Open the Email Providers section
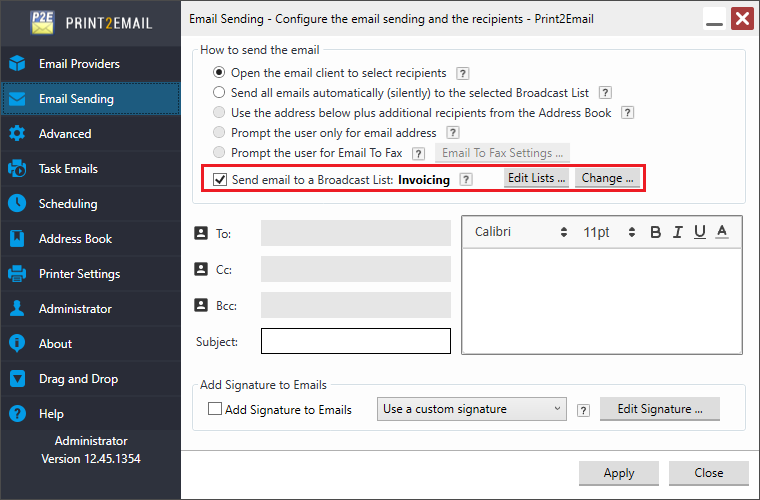Viewport: 760px width, 500px height. tap(91, 63)
